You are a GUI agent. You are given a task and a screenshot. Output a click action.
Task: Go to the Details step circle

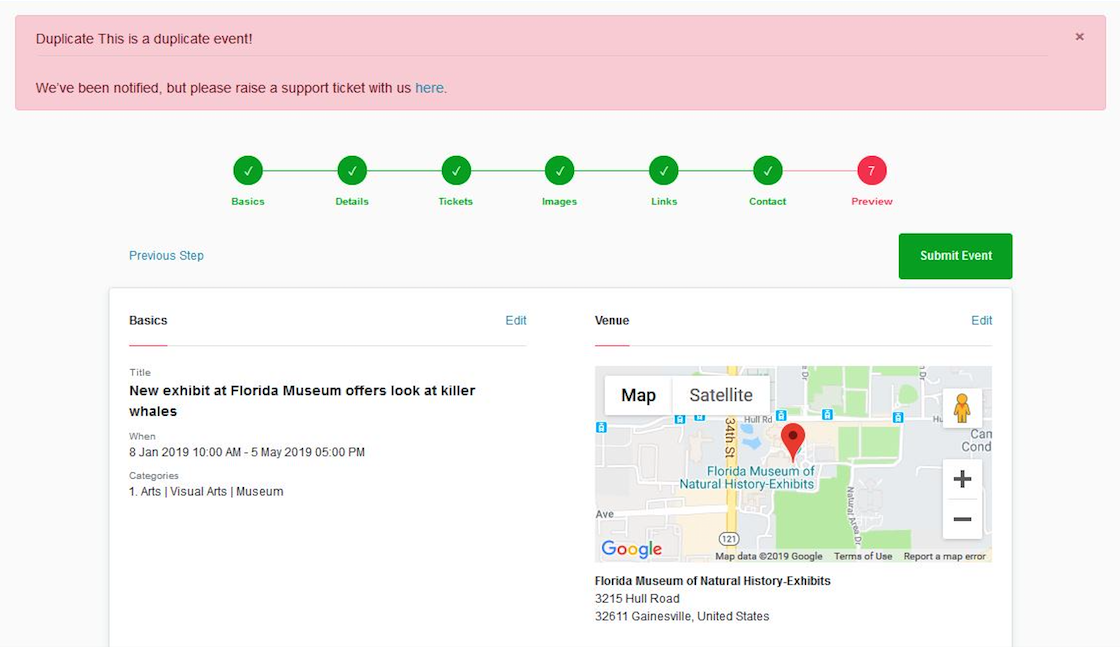click(352, 171)
